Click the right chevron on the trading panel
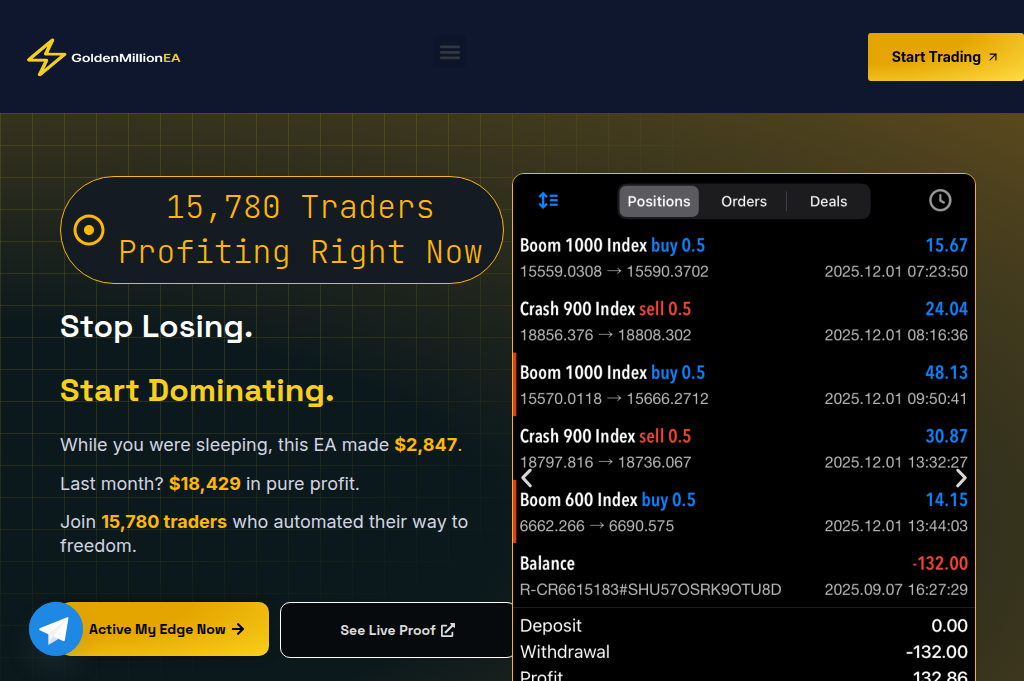 point(961,478)
